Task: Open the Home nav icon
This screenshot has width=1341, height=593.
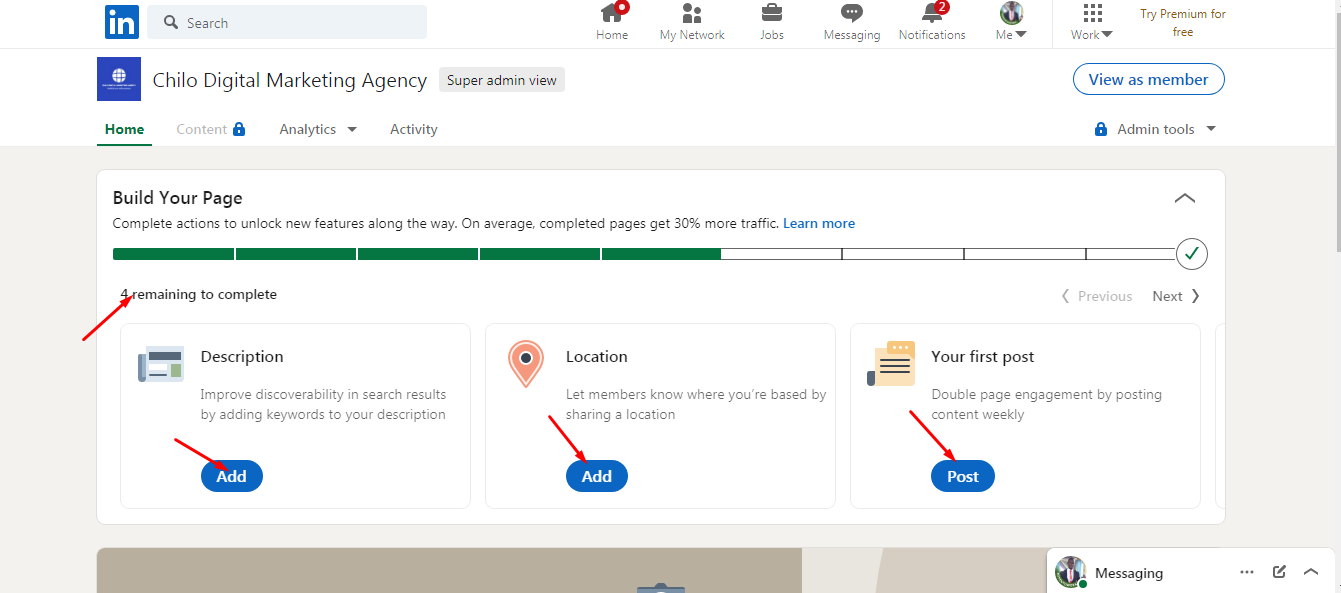Action: [x=612, y=22]
